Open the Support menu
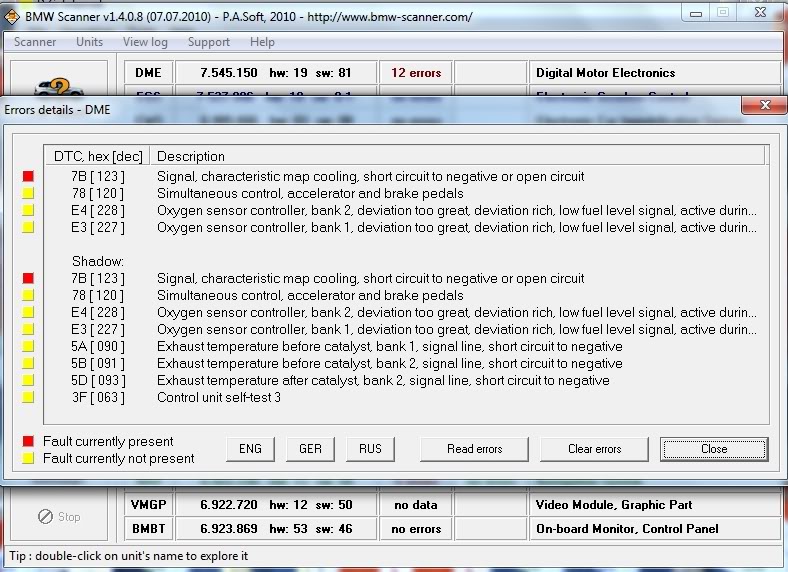Screen dimensions: 788x572 point(209,42)
